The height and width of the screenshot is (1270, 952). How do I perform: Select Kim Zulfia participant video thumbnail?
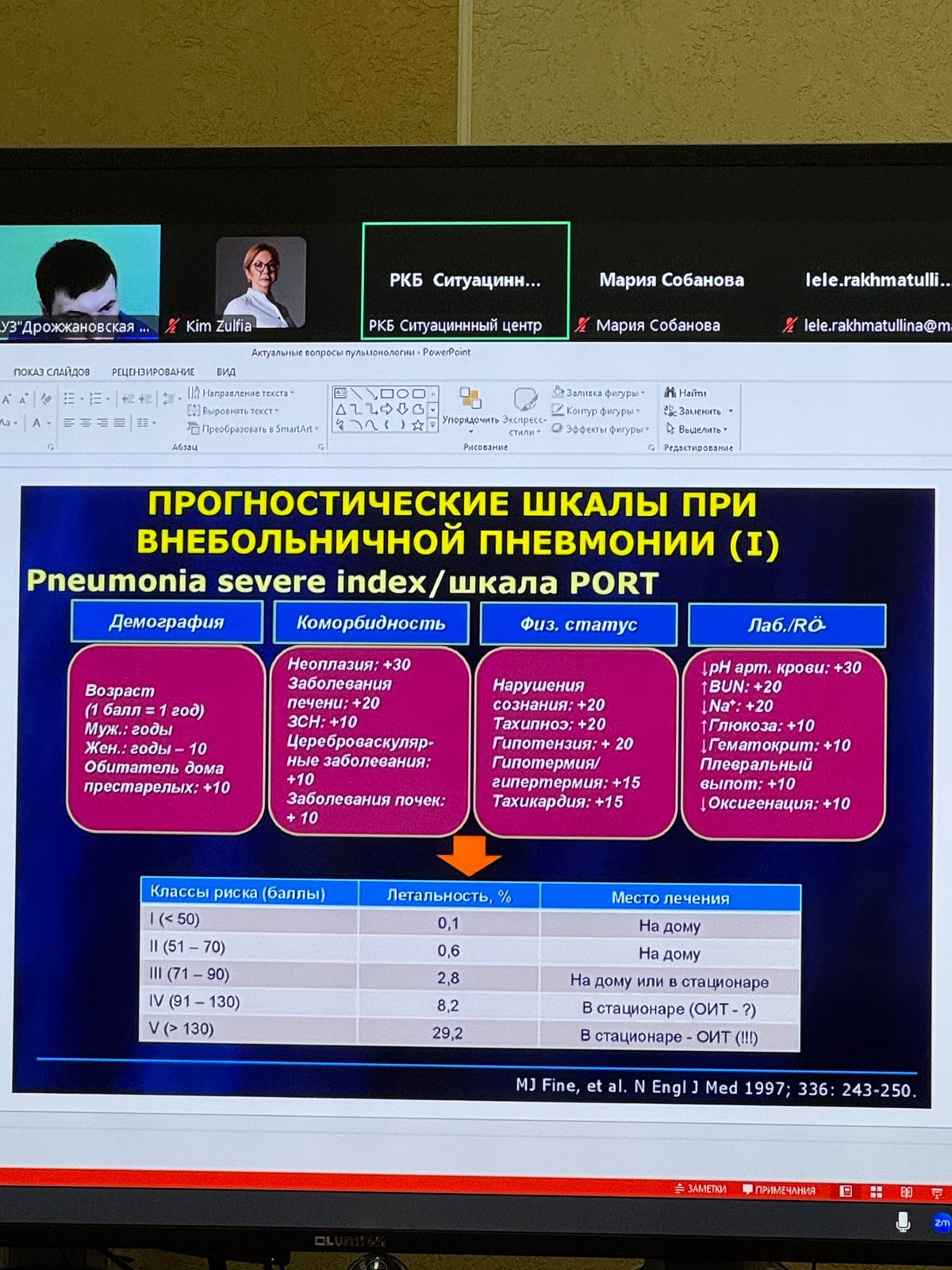[260, 283]
